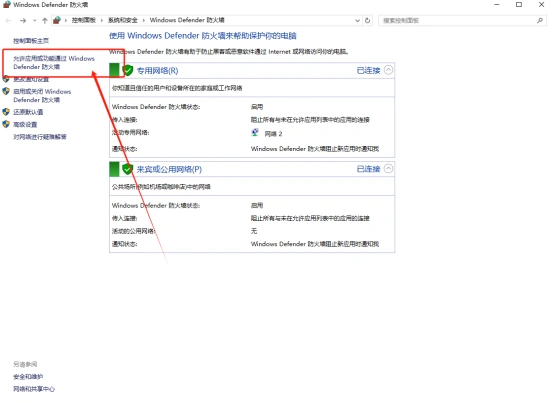Select 控制面板 breadcrumb in address bar
553x403 pixels.
pos(84,20)
